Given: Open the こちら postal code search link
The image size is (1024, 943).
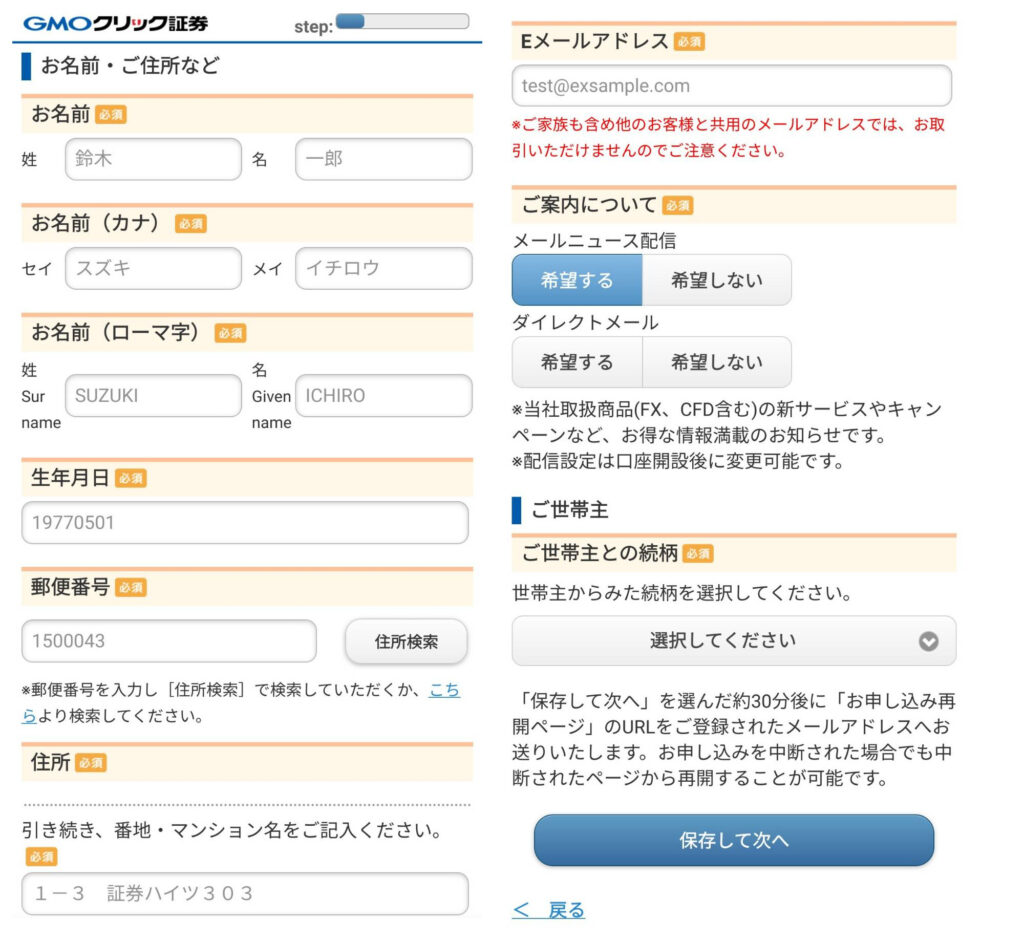Looking at the screenshot, I should point(444,690).
